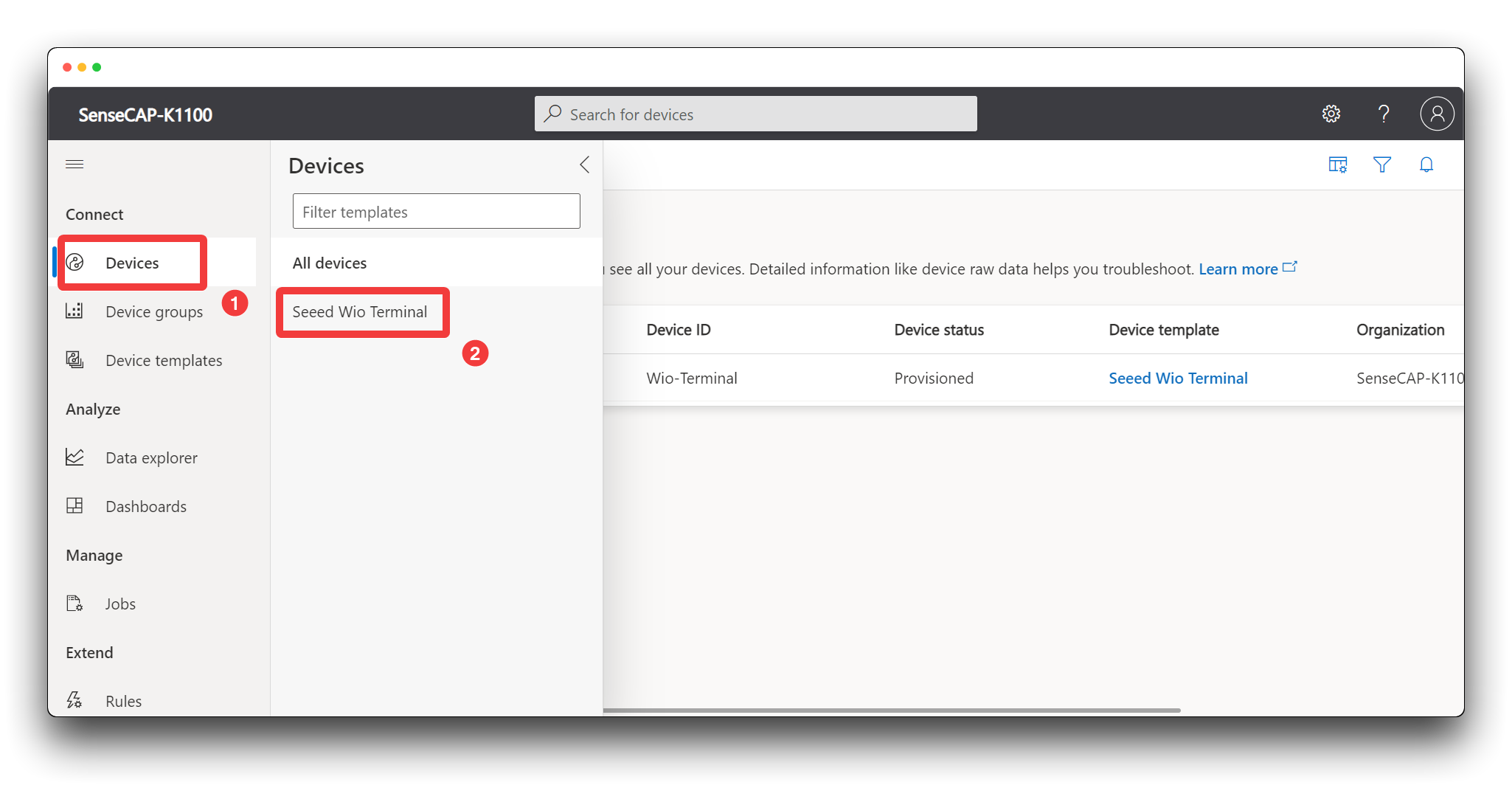This screenshot has height=788, width=1512.
Task: Click the yellow minimize window button
Action: click(x=82, y=67)
